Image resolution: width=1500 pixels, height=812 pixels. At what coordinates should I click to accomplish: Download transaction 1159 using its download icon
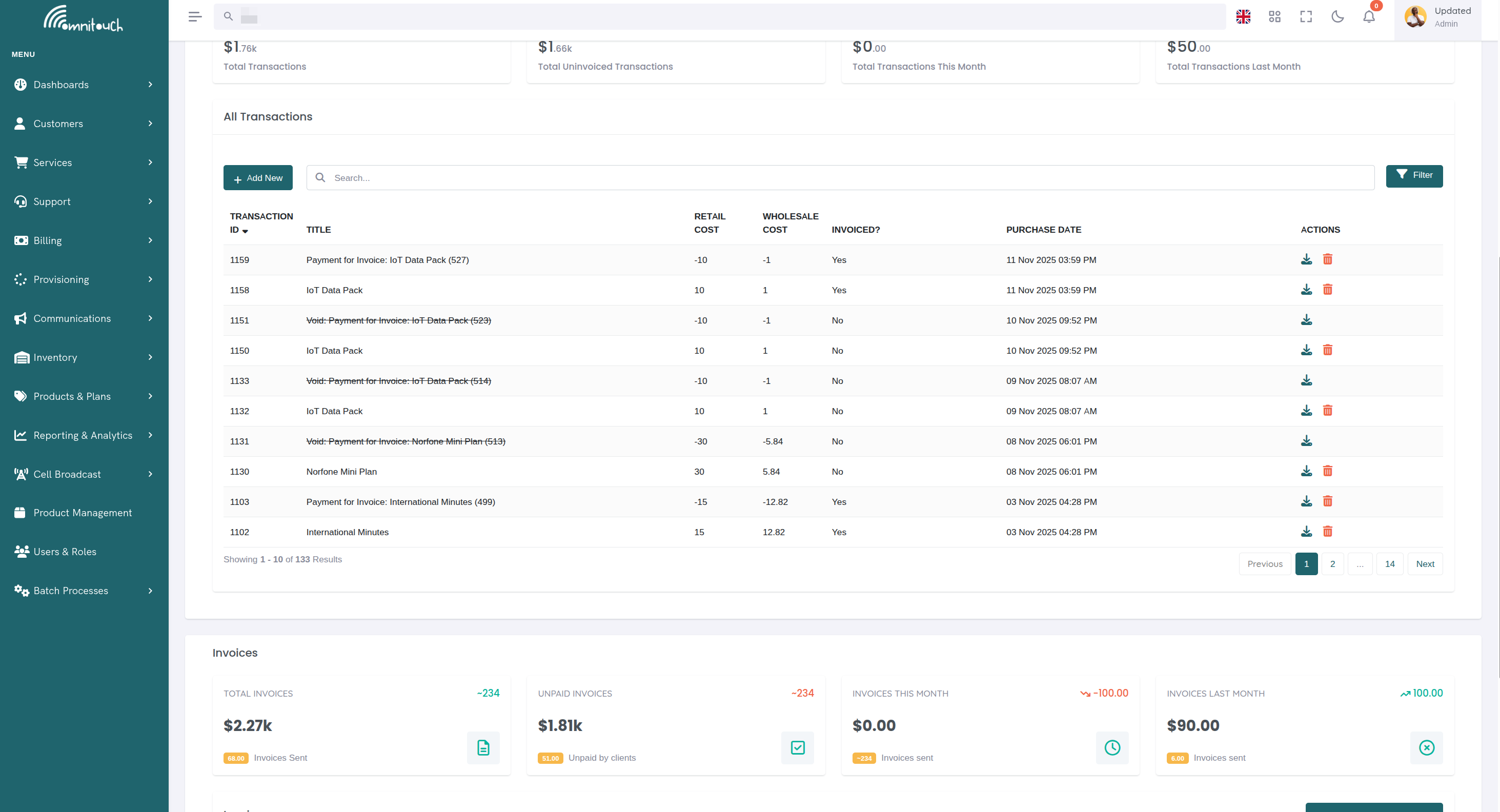(1307, 259)
